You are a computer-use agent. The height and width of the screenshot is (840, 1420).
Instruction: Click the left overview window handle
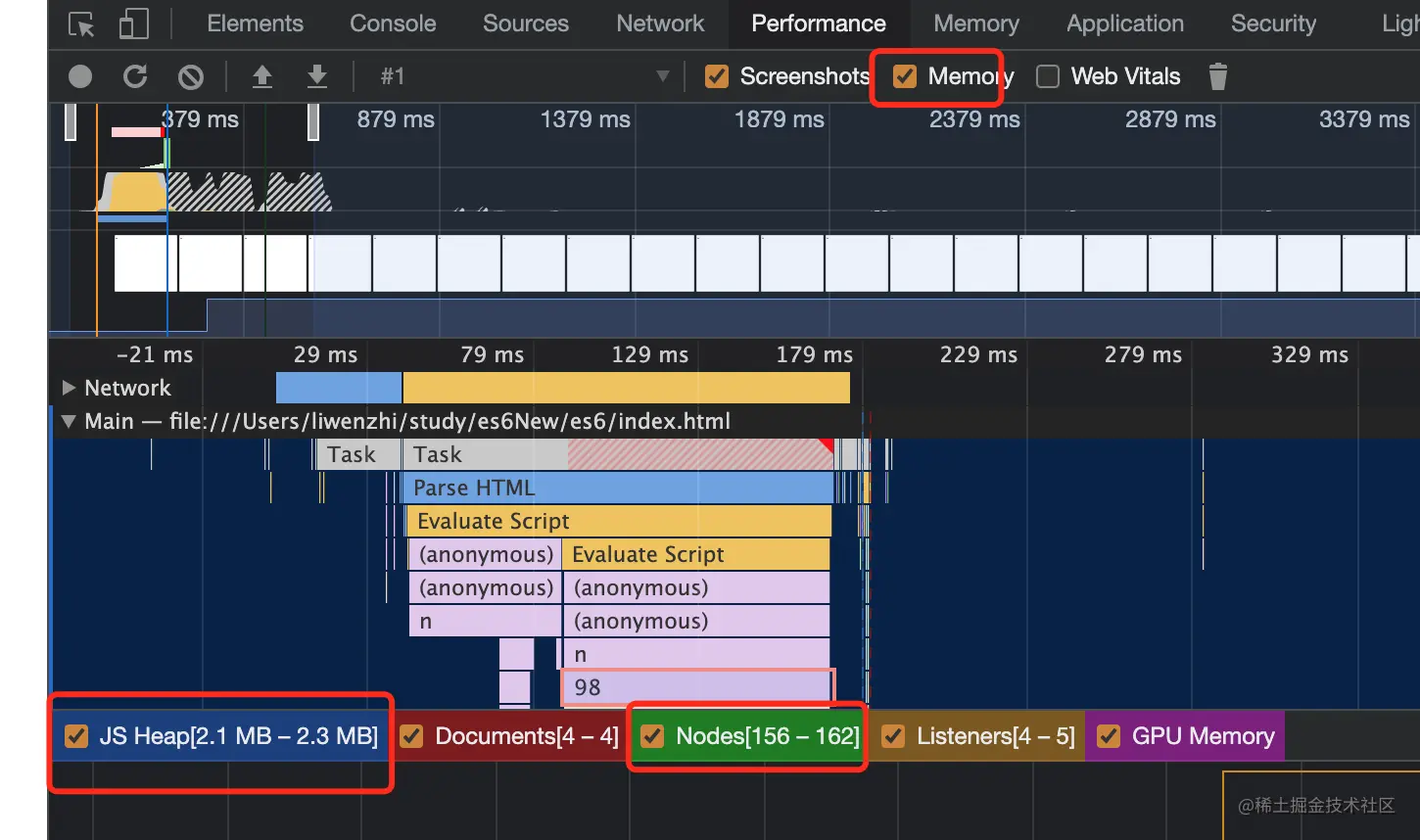pyautogui.click(x=71, y=122)
